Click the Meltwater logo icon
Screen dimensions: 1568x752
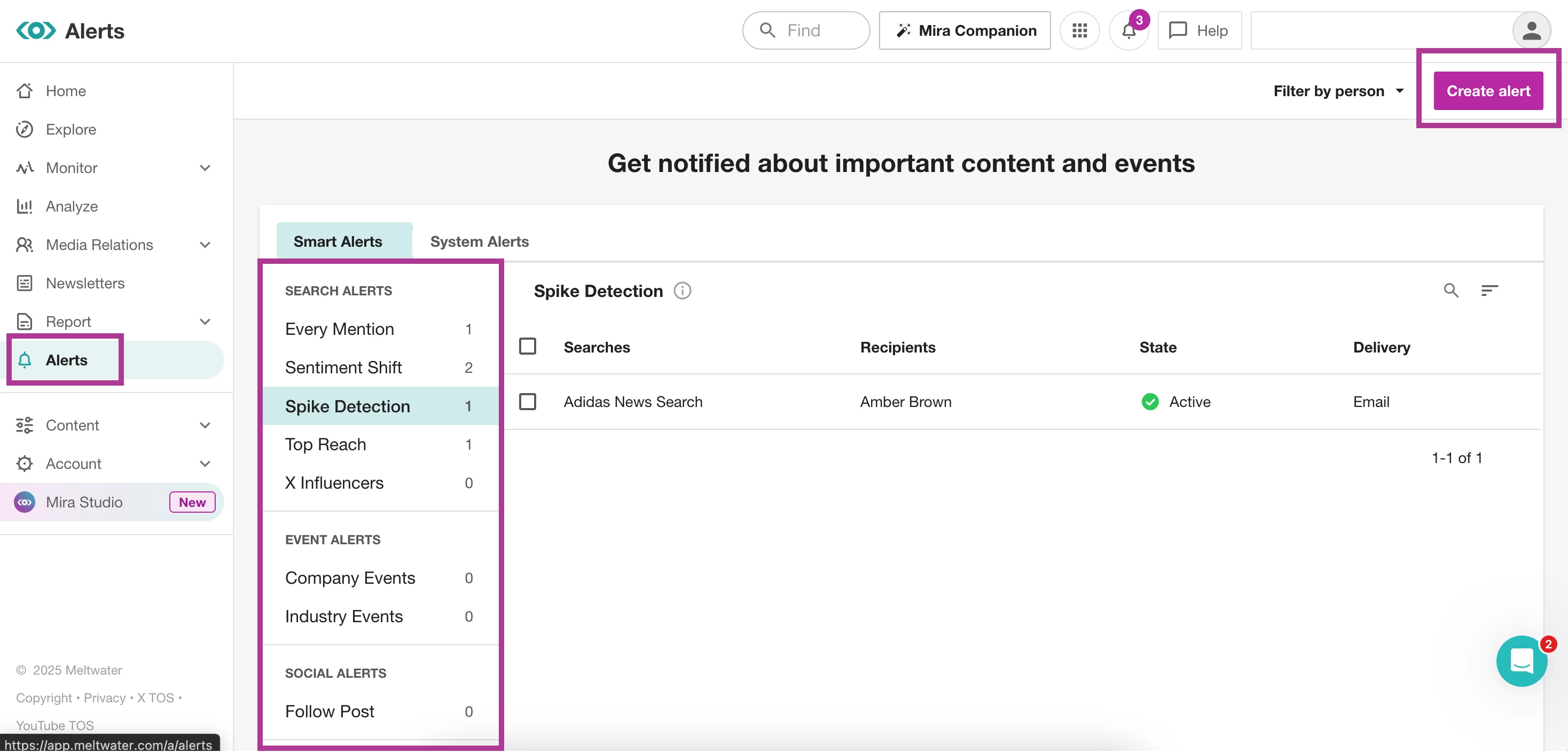36,30
